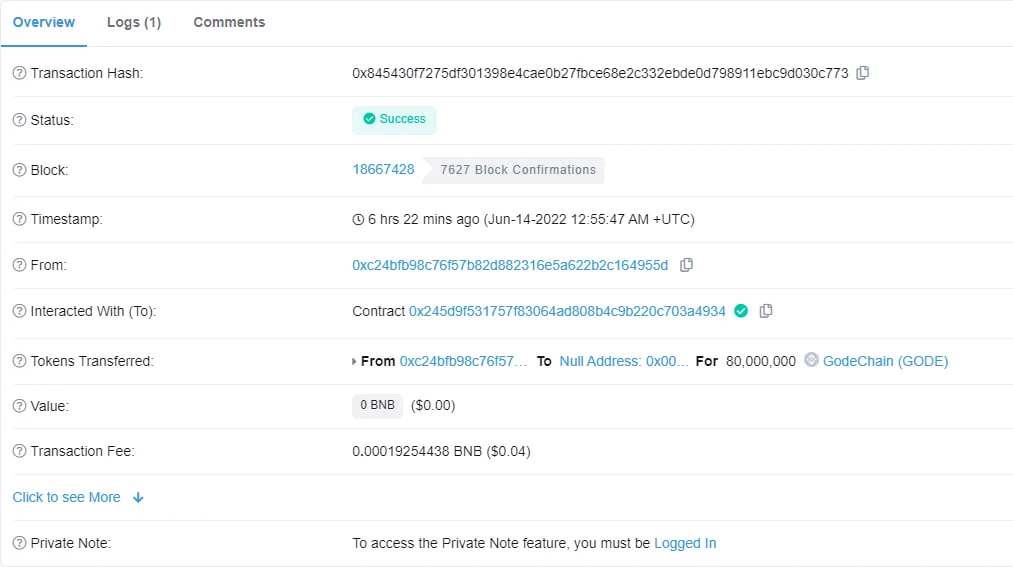Open help icon next to Tokens Transferred
The height and width of the screenshot is (567, 1013).
point(19,361)
